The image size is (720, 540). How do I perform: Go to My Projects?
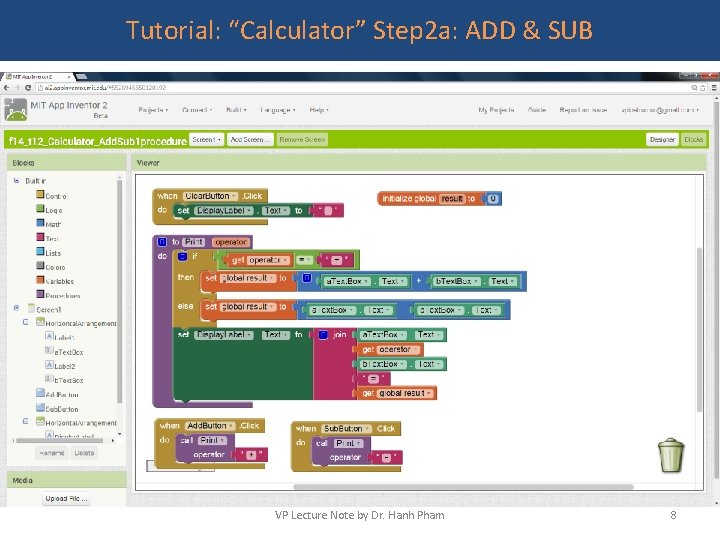click(x=496, y=110)
